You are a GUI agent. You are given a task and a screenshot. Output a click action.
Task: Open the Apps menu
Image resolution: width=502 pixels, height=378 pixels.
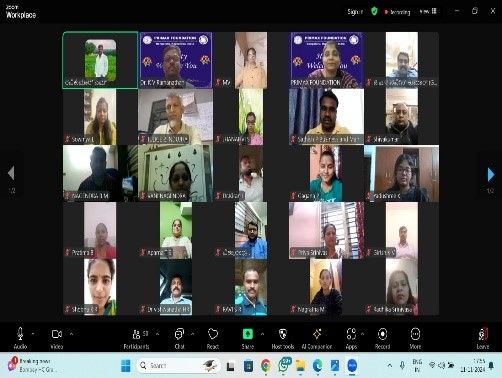tap(351, 338)
